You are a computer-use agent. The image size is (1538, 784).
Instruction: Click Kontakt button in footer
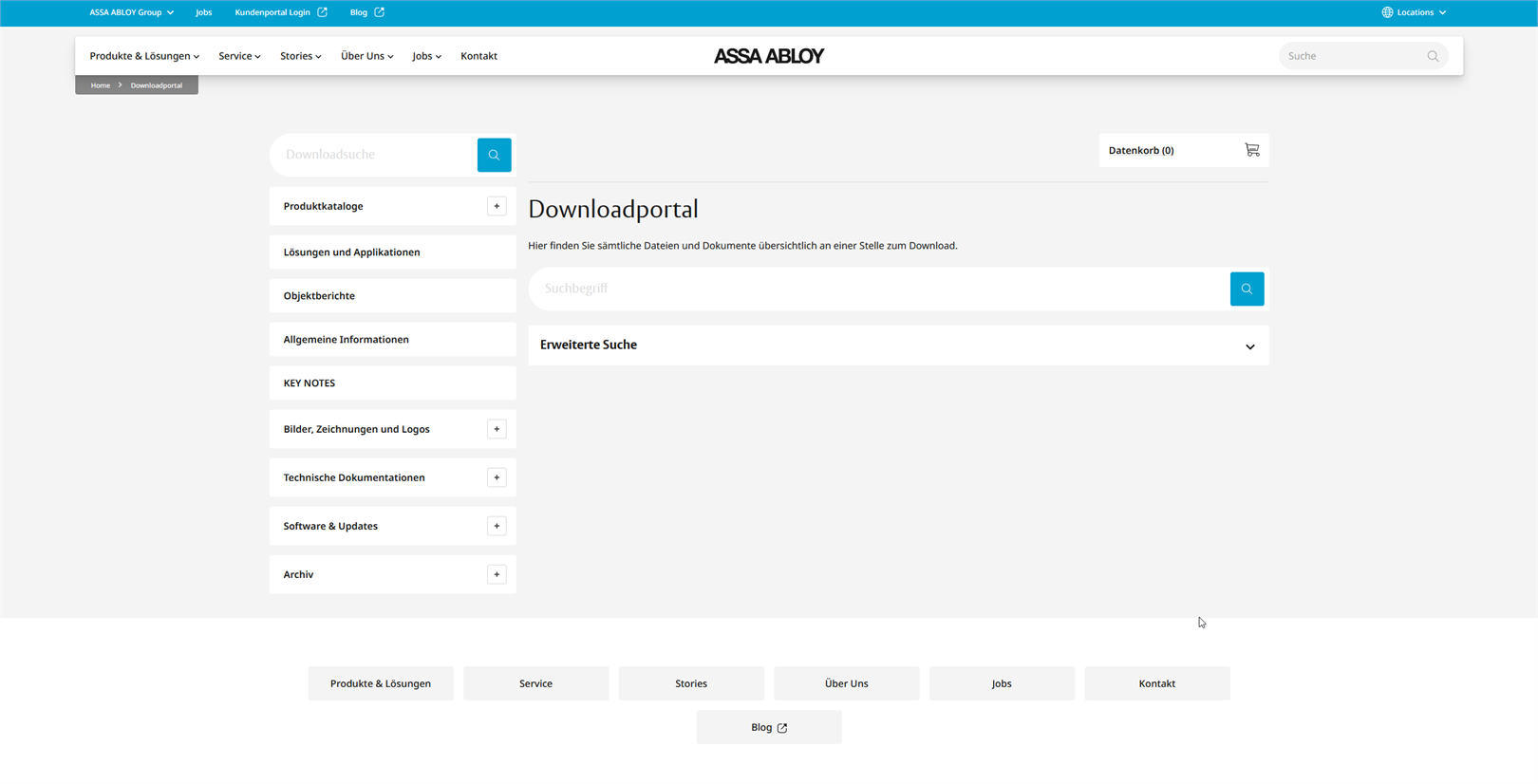click(x=1156, y=683)
